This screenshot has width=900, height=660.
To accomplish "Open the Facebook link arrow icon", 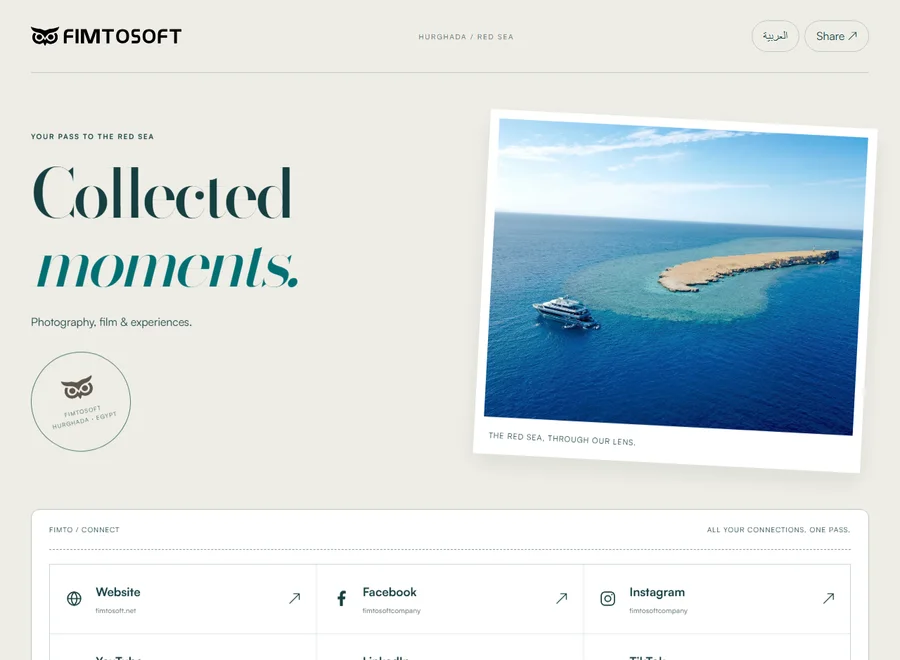I will pyautogui.click(x=561, y=599).
